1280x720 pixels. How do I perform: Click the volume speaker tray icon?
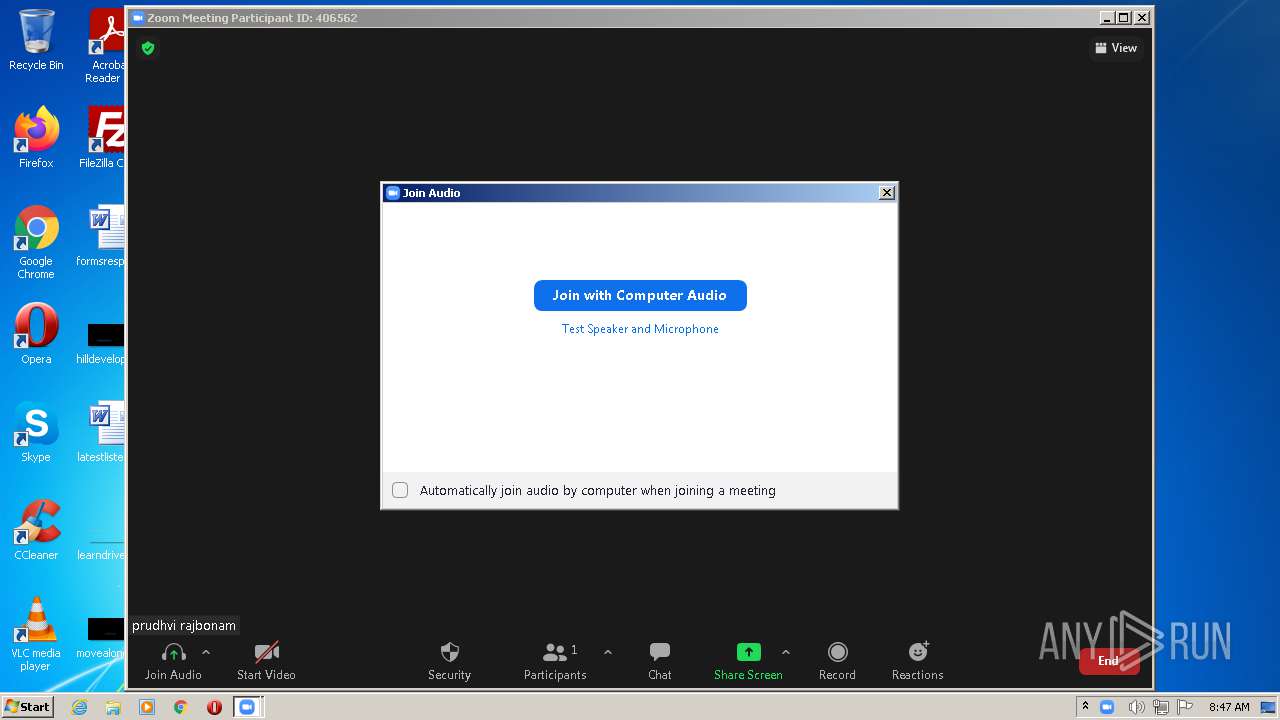[1136, 707]
